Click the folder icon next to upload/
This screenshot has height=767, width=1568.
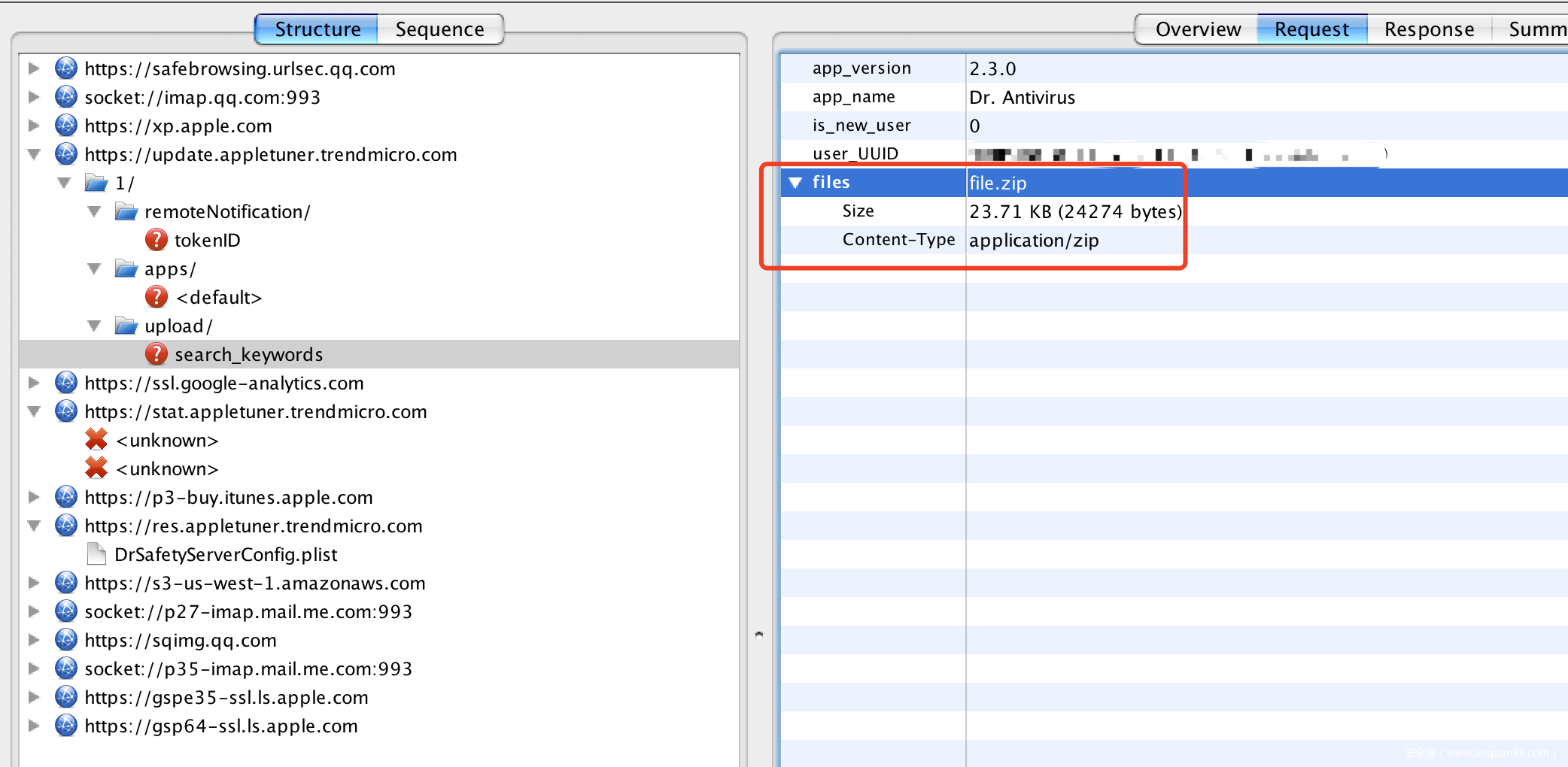tap(126, 326)
